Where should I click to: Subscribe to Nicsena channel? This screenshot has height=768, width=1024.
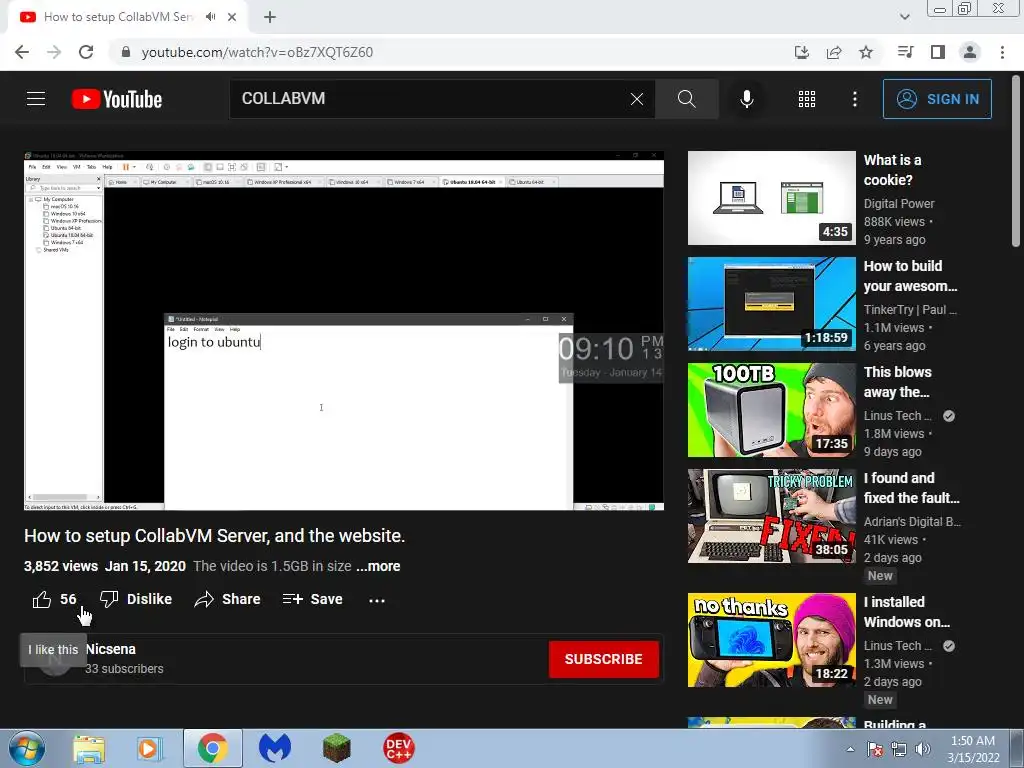click(603, 659)
